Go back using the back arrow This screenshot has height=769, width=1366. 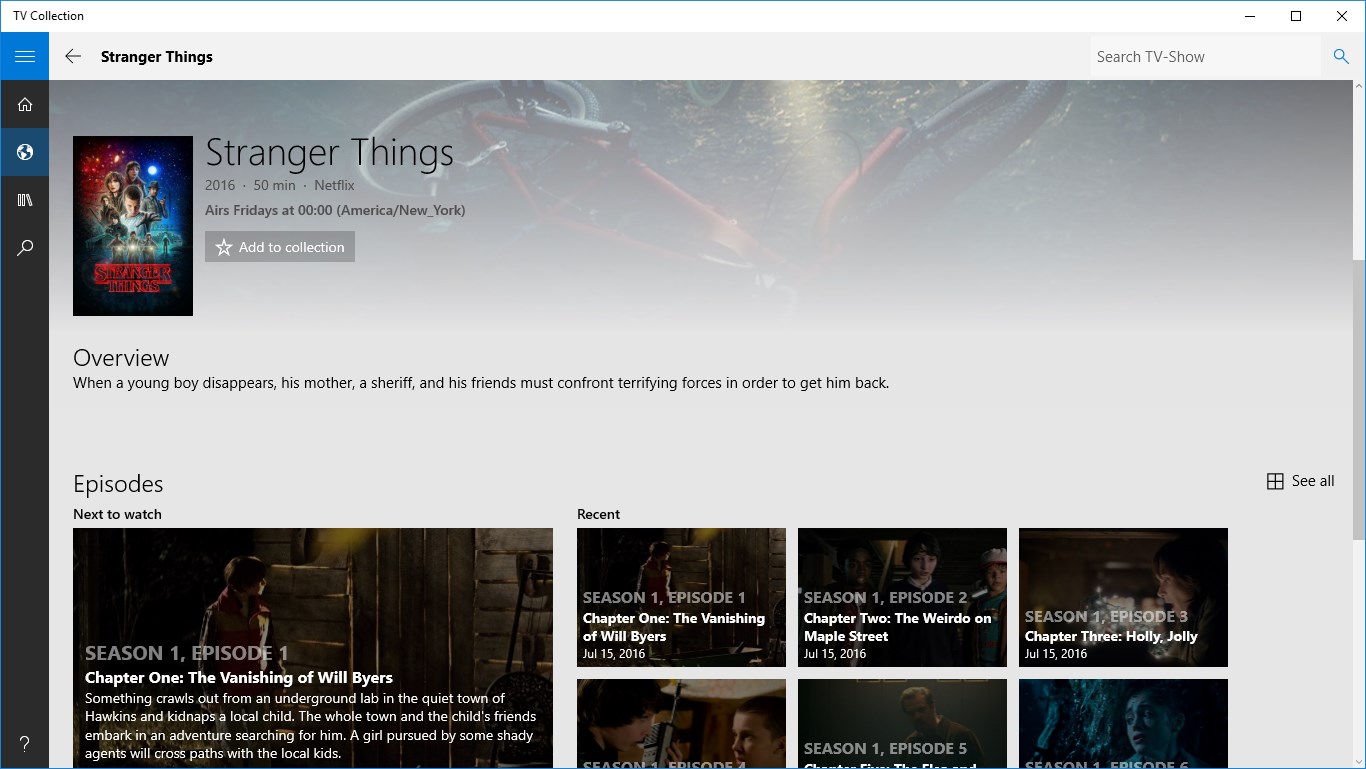[x=73, y=56]
